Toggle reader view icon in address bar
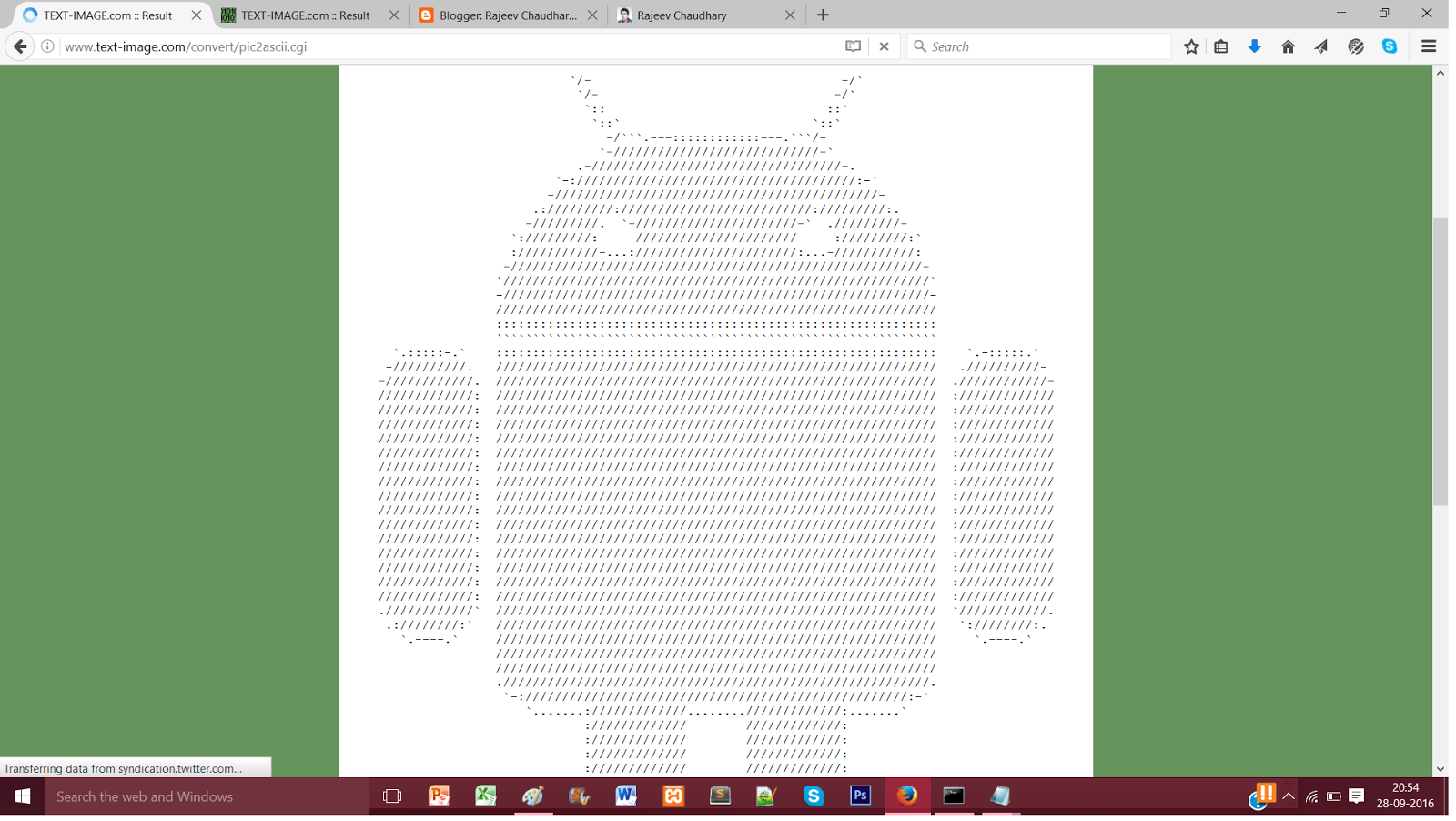The width and height of the screenshot is (1456, 821). pyautogui.click(x=853, y=46)
